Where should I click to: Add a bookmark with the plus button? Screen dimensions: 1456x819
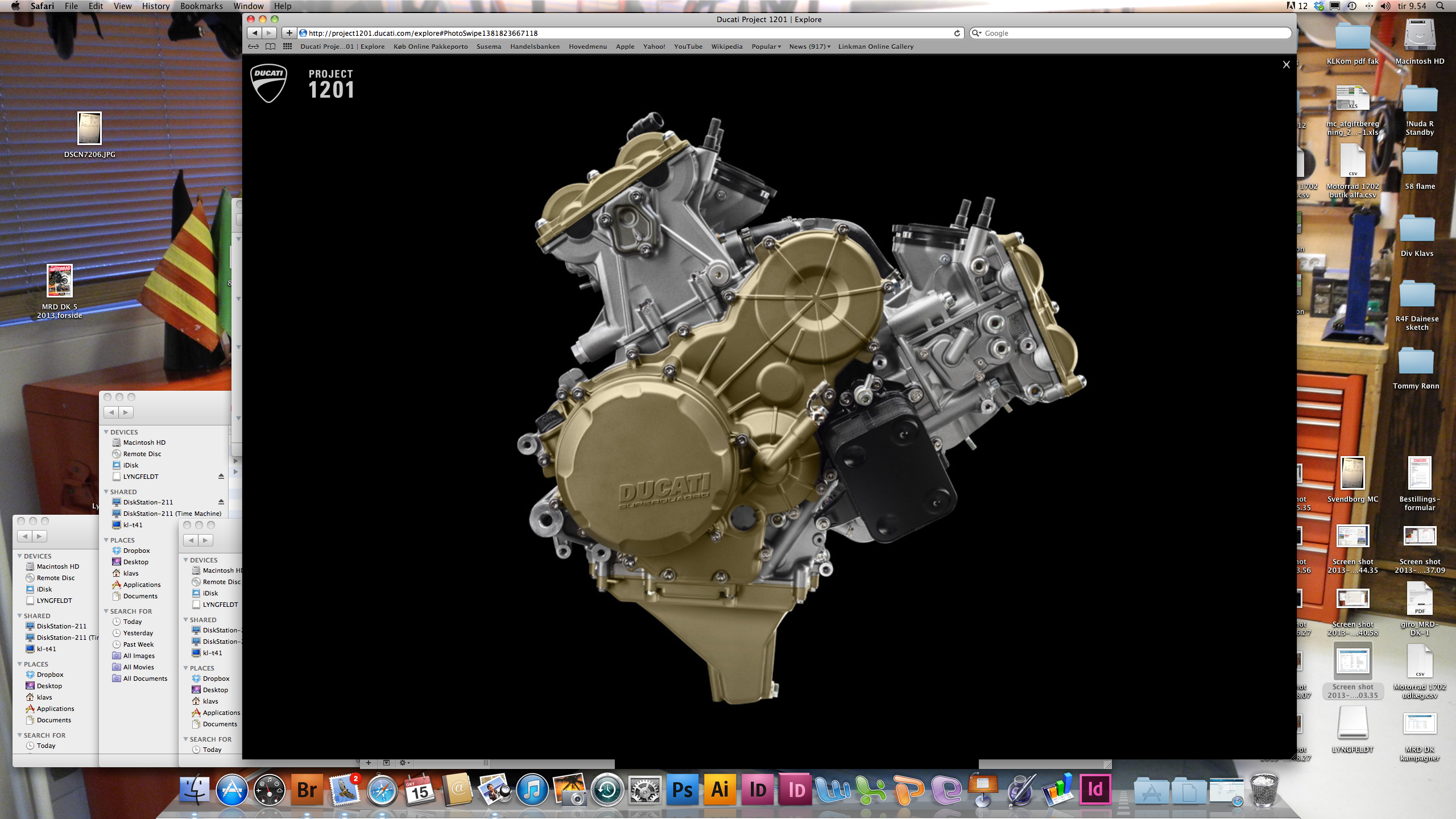tap(289, 33)
